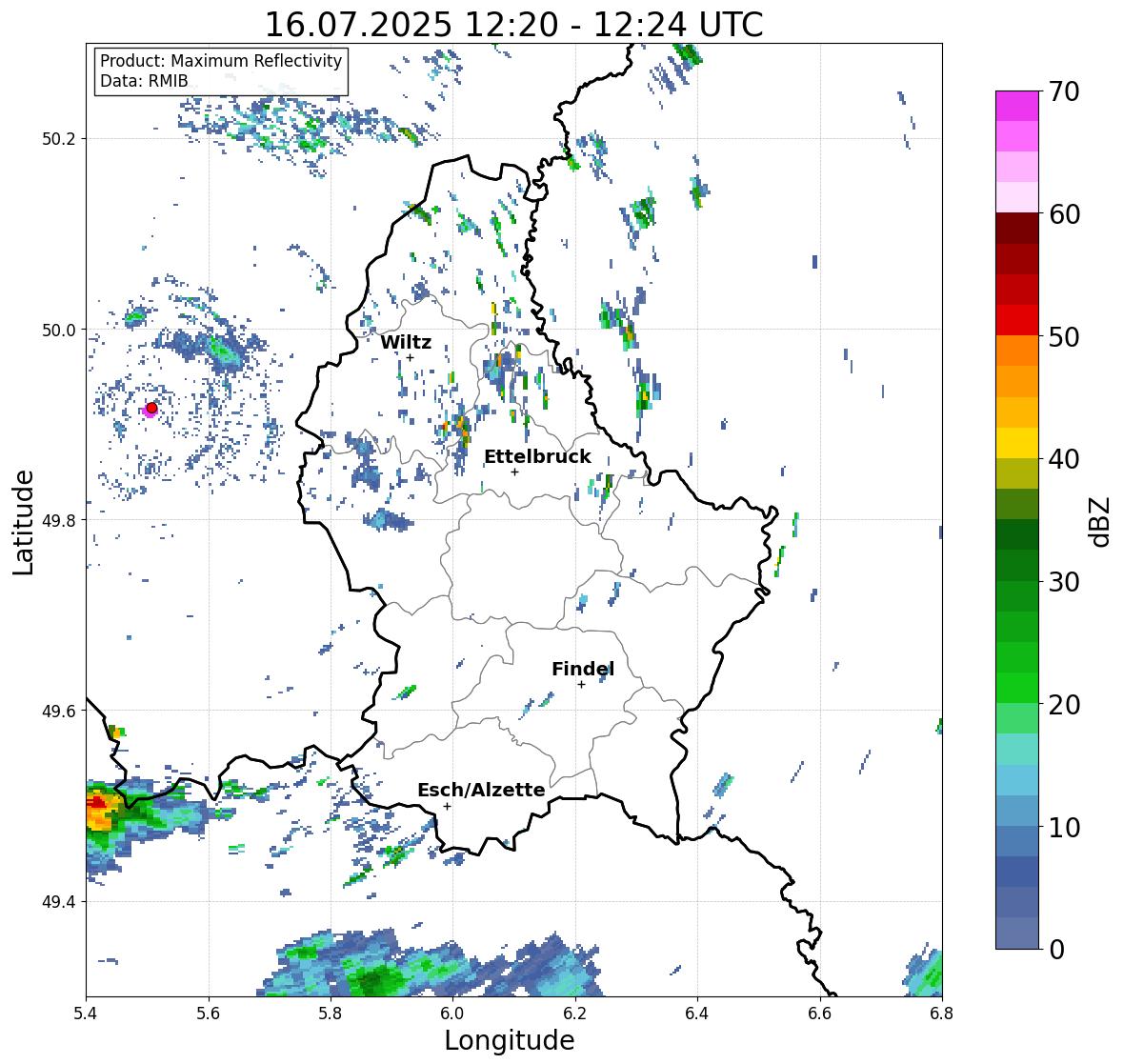The width and height of the screenshot is (1123, 1064).
Task: Click the colorbar label 10
Action: [1064, 827]
